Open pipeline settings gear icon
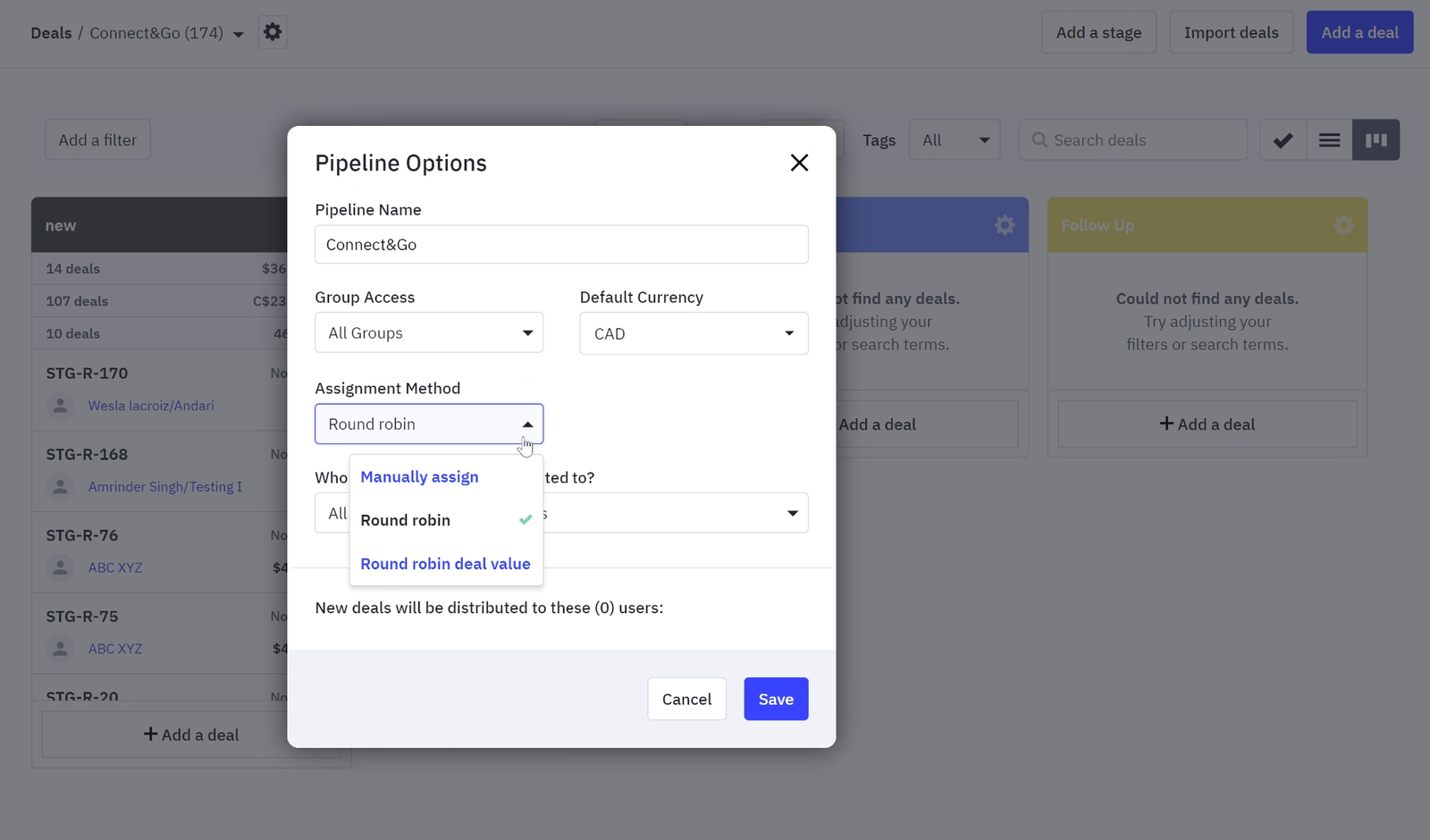This screenshot has width=1430, height=840. (273, 32)
